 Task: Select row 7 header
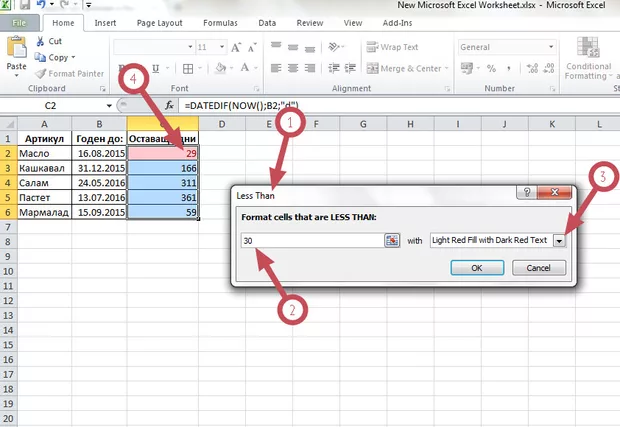[x=8, y=227]
